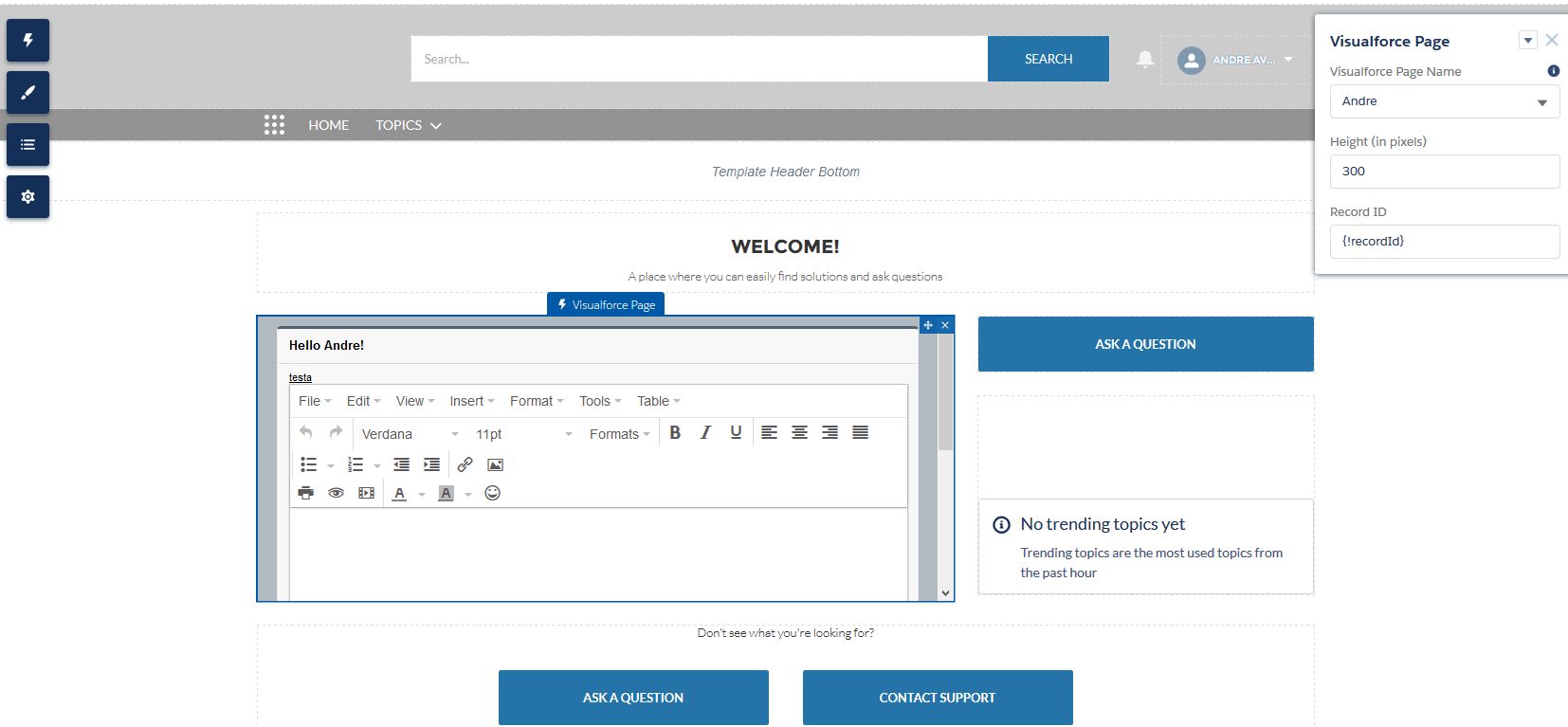Open the Visualforce Page Name dropdown
This screenshot has height=727, width=1568.
point(1445,101)
